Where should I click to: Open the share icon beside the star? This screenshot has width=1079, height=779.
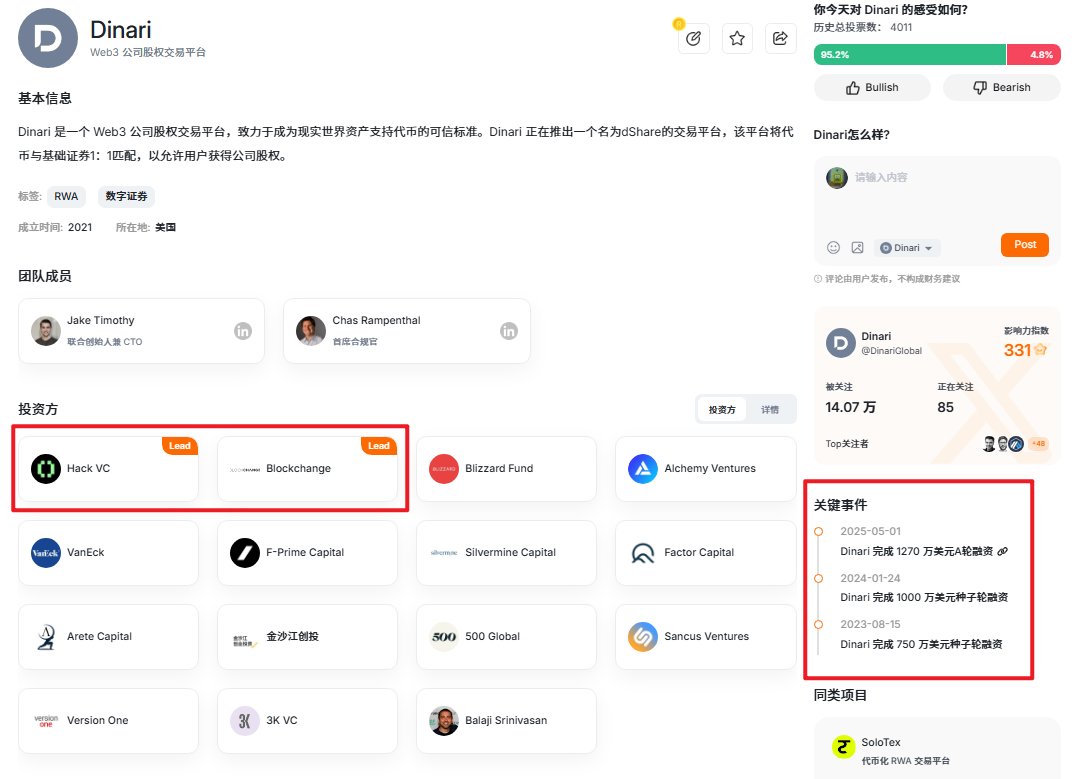point(780,39)
